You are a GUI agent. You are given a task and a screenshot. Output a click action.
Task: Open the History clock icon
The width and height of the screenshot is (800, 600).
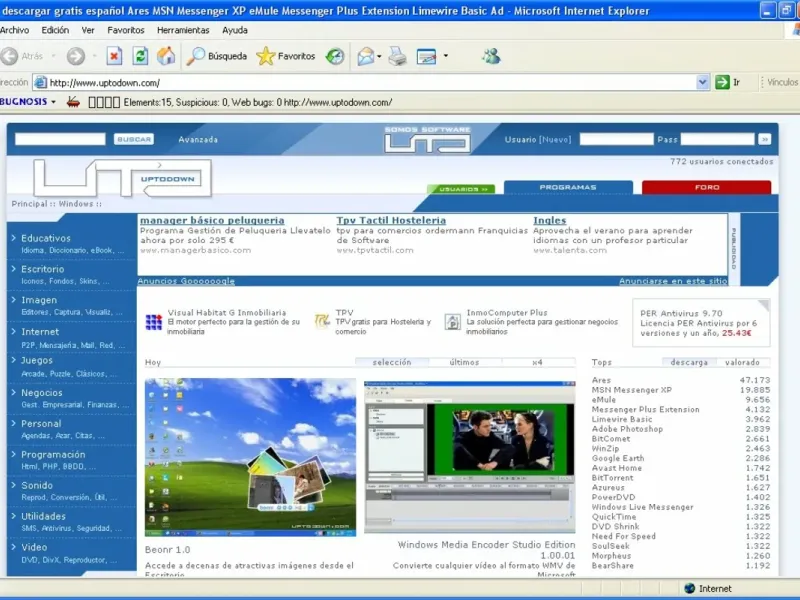pyautogui.click(x=335, y=56)
